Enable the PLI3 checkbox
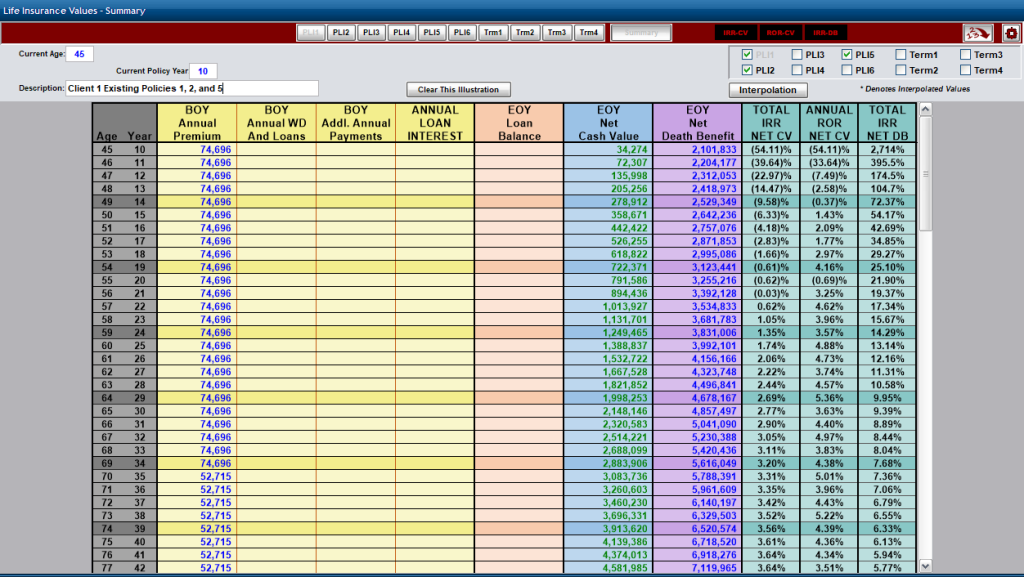 point(797,55)
